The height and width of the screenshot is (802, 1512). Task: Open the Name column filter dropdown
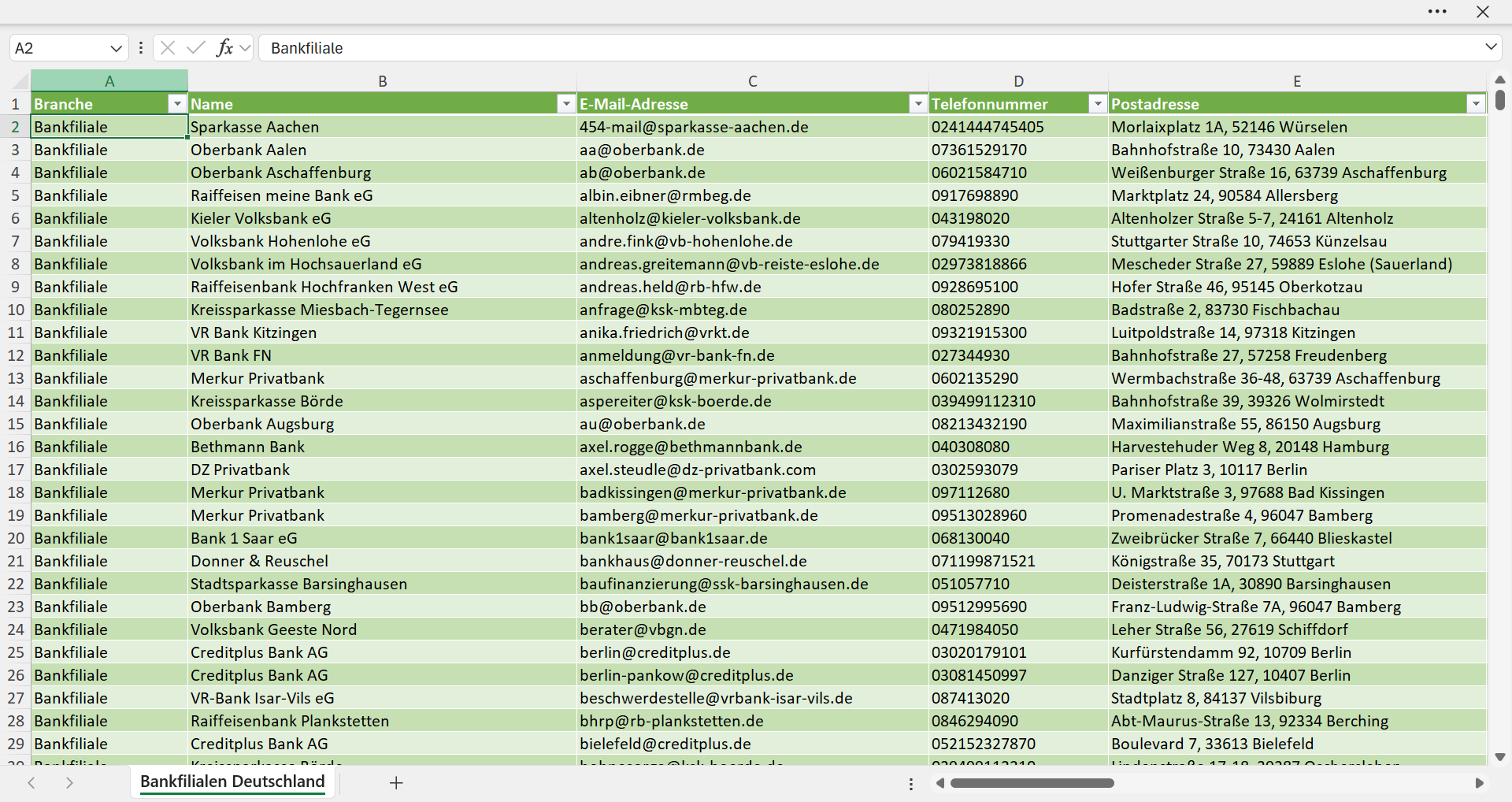pos(566,104)
